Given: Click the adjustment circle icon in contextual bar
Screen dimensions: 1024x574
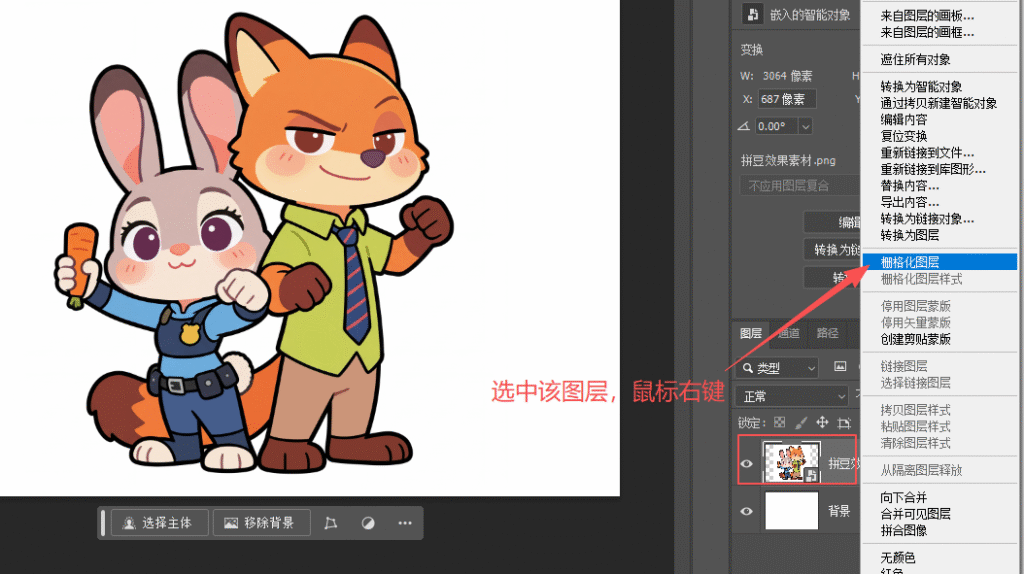Looking at the screenshot, I should coord(368,523).
